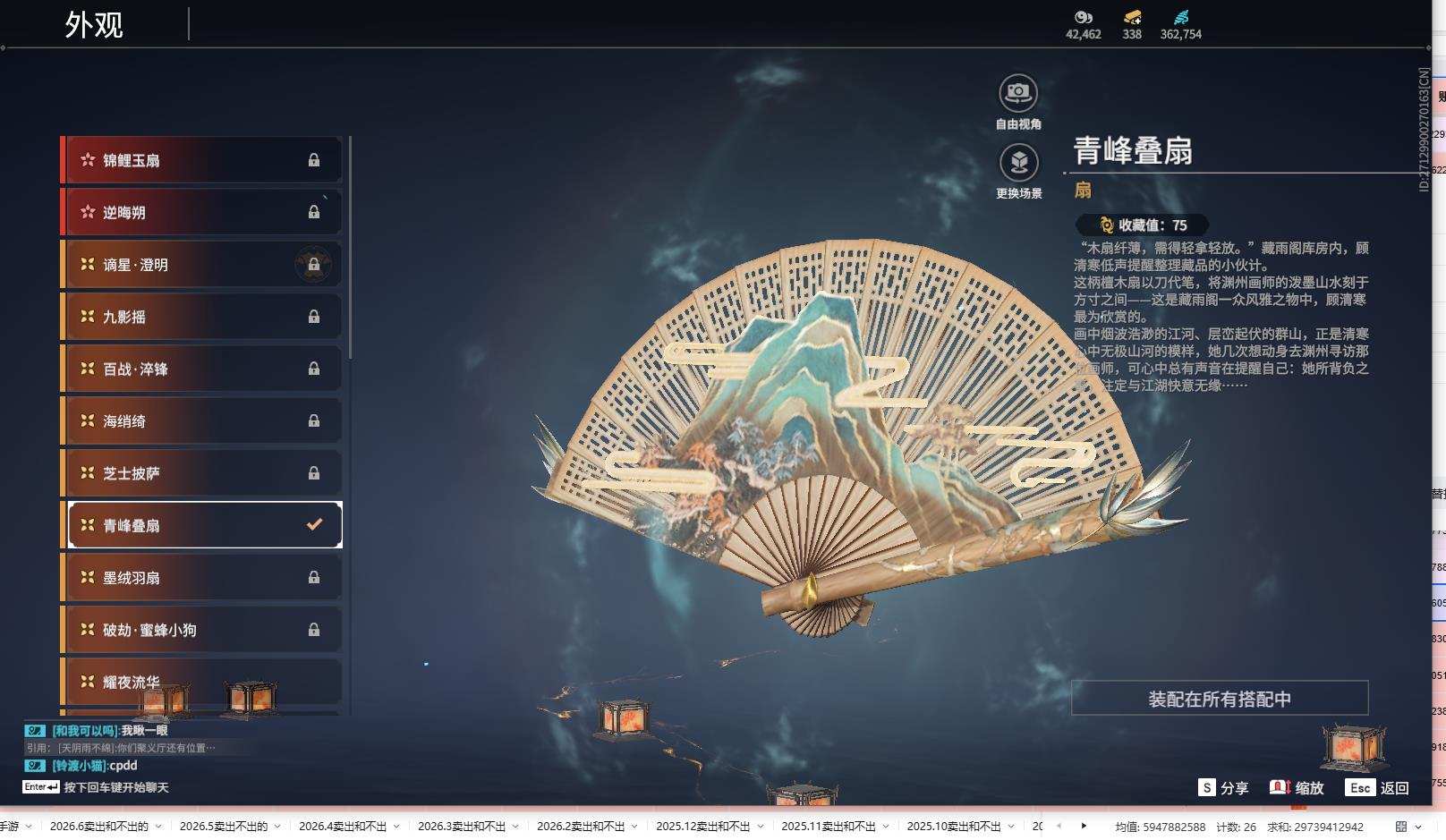1446x840 pixels.
Task: Select the 锦鲤玉扇 fan appearance
Action: click(201, 160)
